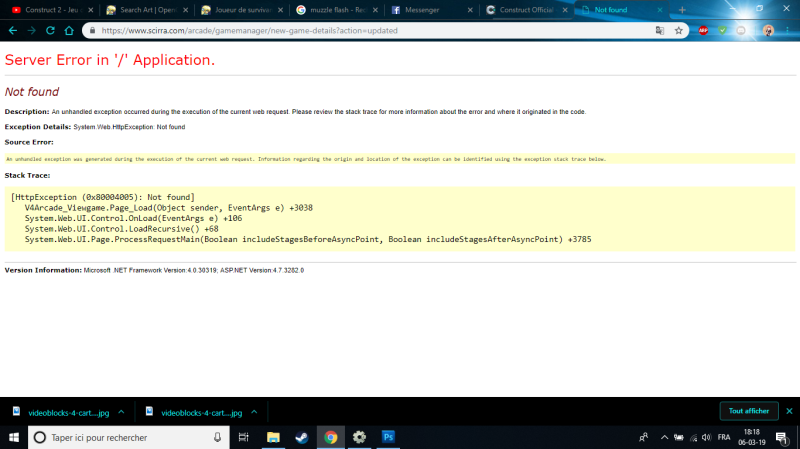Show hidden system tray icons
This screenshot has height=449, width=800.
click(664, 437)
